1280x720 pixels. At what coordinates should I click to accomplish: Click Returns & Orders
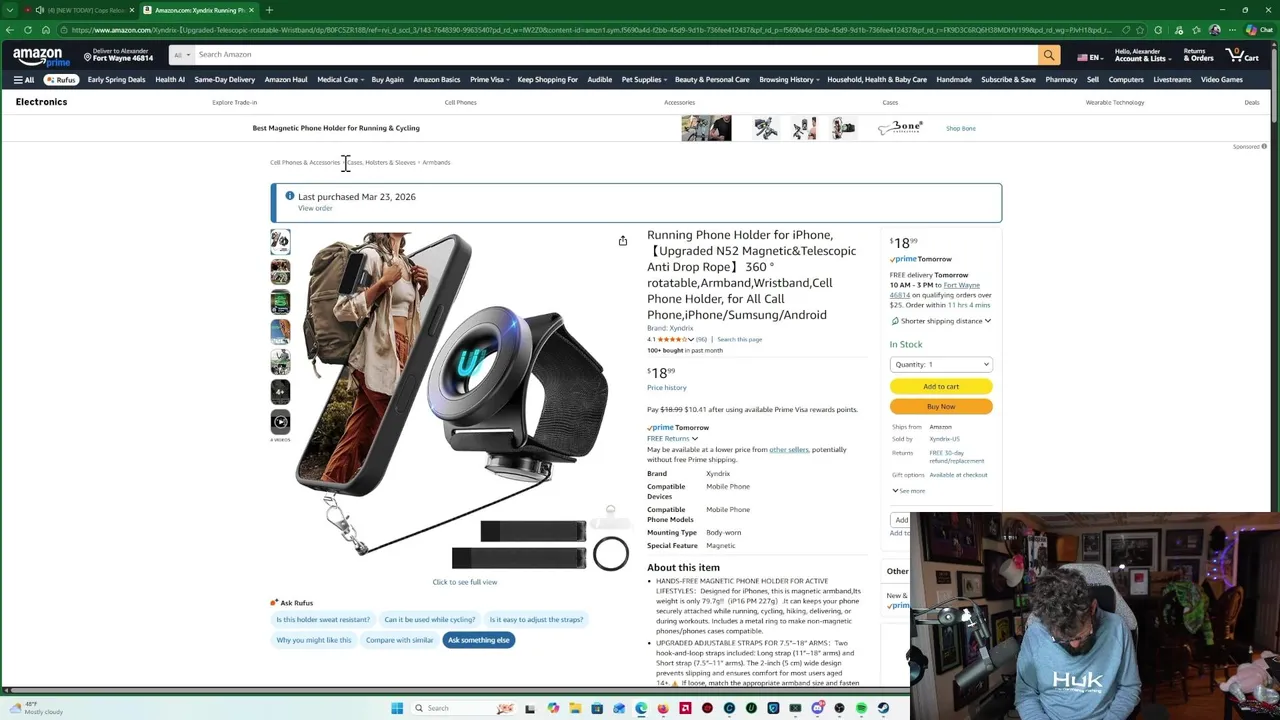(x=1198, y=55)
